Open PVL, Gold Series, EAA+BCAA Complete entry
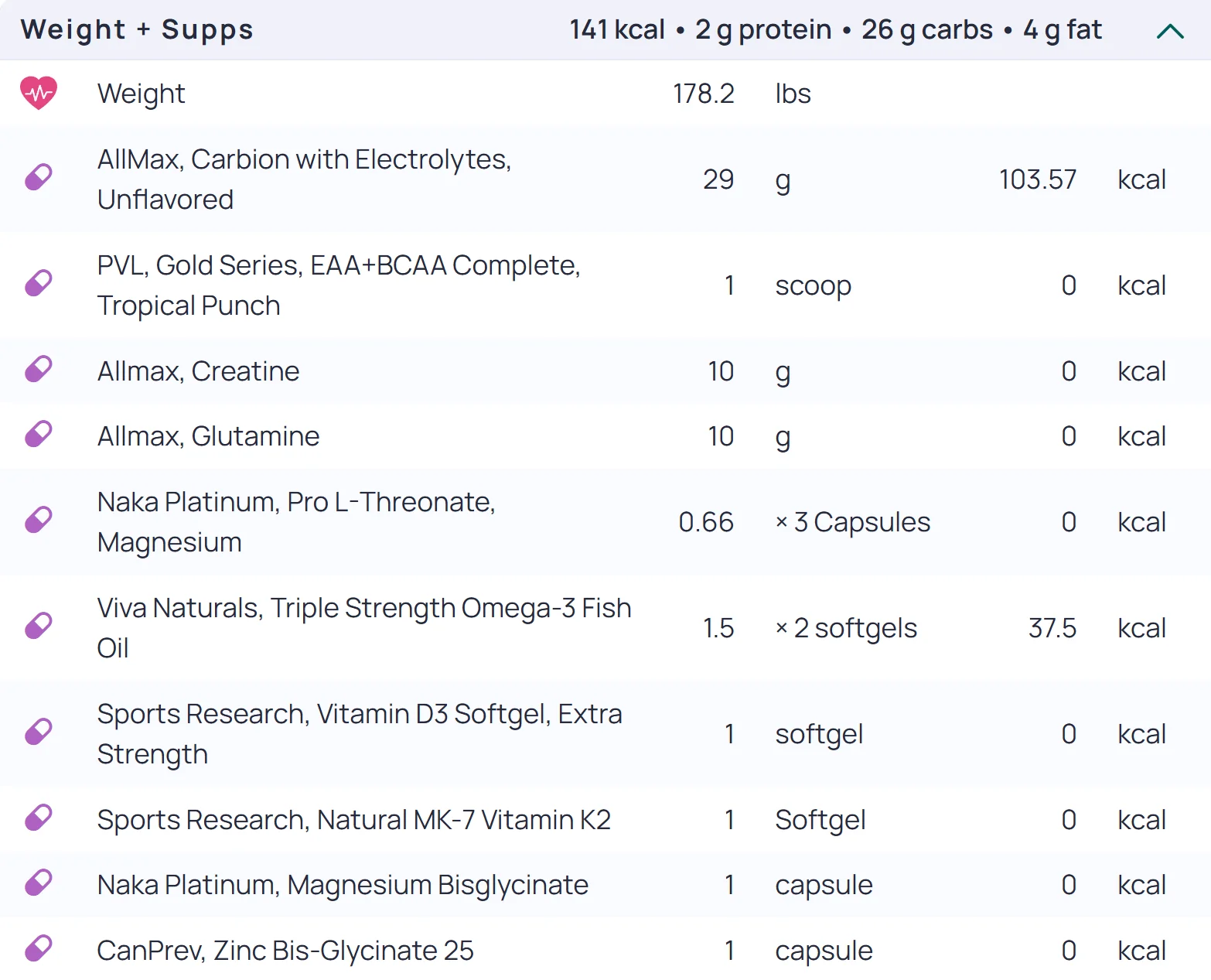This screenshot has width=1211, height=980. point(339,285)
